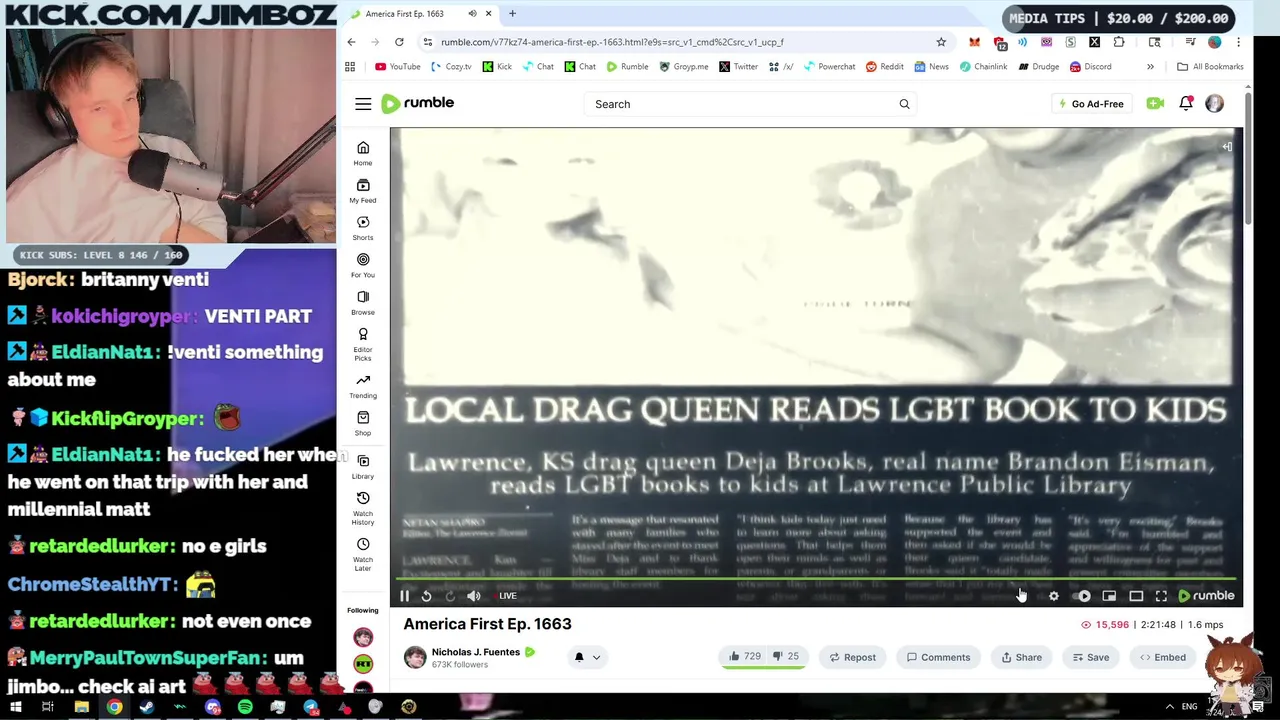1280x720 pixels.
Task: Reload the page in Chrome
Action: (x=399, y=42)
